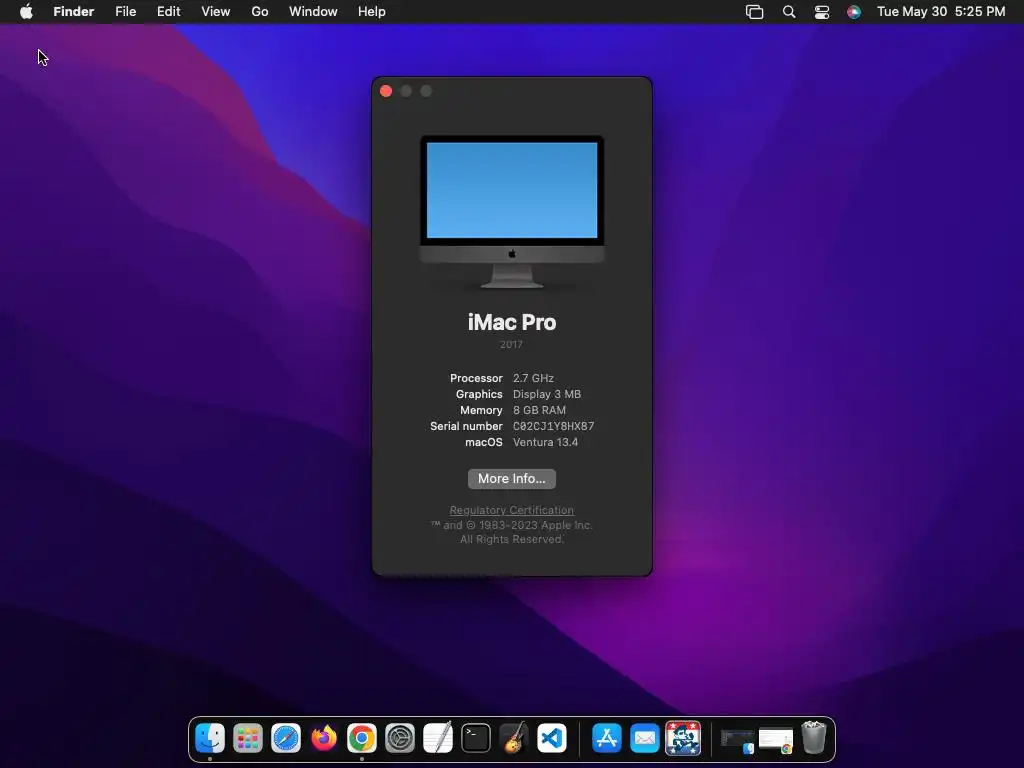This screenshot has height=768, width=1024.
Task: Click the More Info... button
Action: tap(512, 479)
